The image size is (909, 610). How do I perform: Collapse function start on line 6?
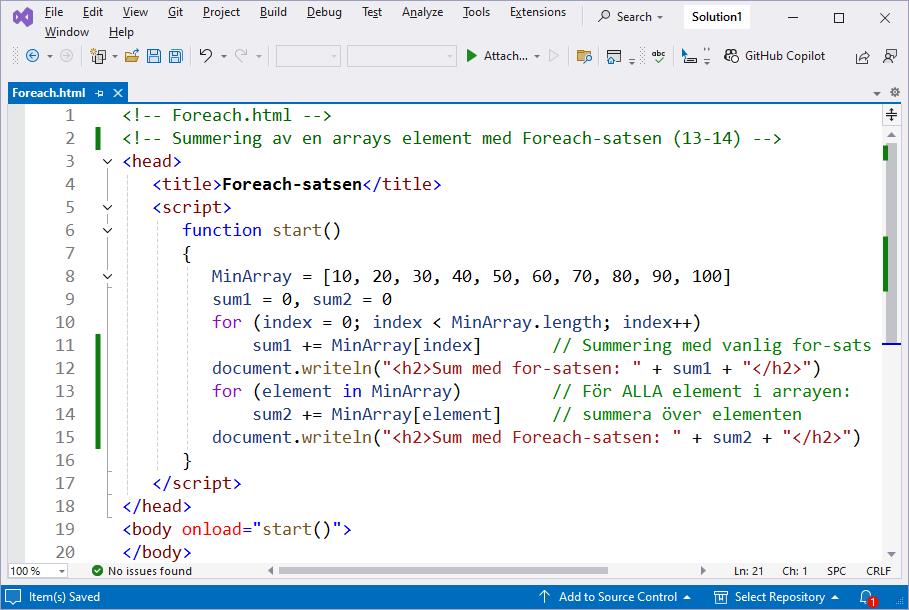(108, 230)
